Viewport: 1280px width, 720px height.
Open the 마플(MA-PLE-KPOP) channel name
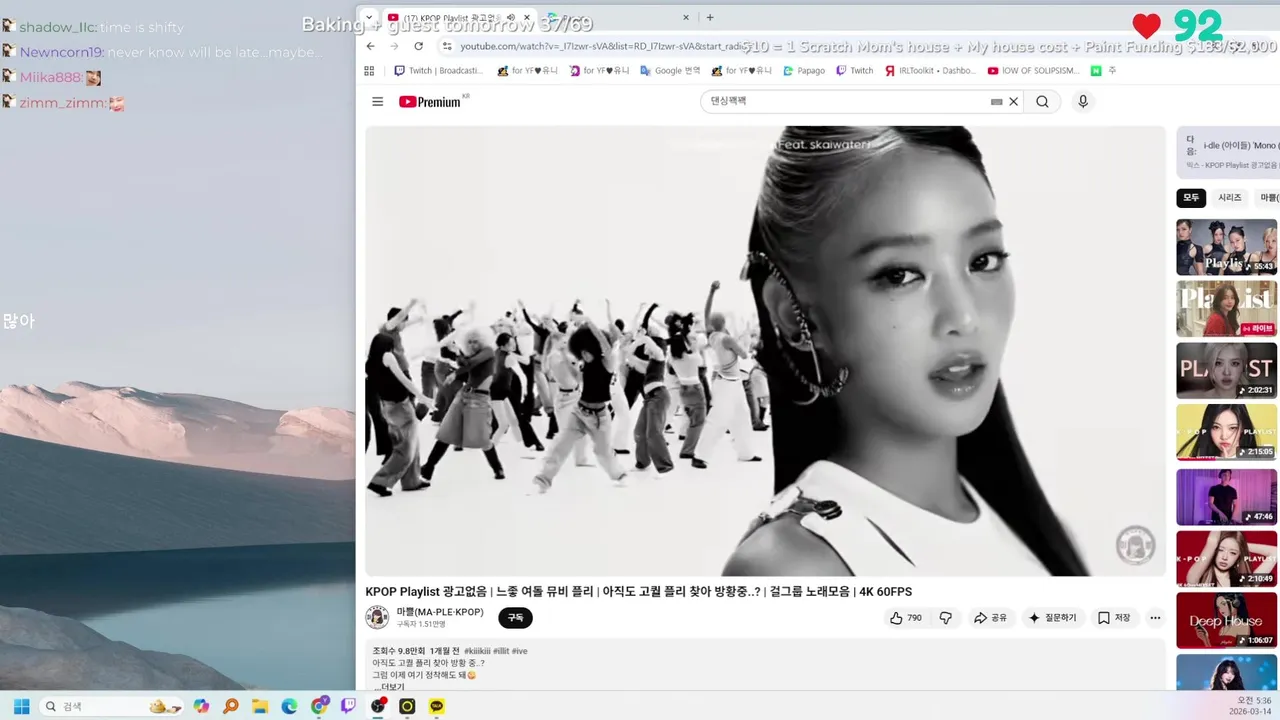(440, 612)
